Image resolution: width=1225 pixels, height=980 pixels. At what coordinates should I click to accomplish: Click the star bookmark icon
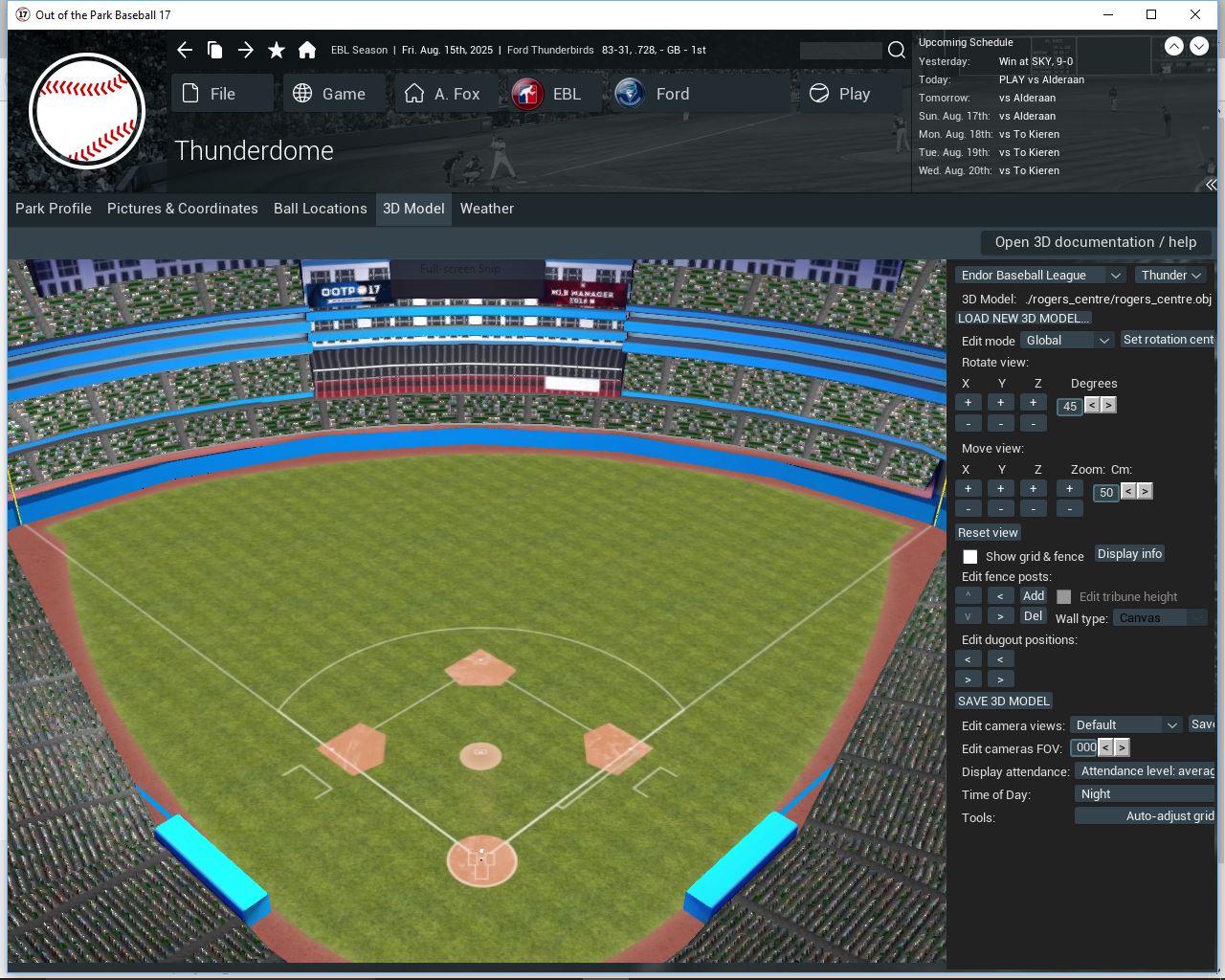click(x=277, y=50)
